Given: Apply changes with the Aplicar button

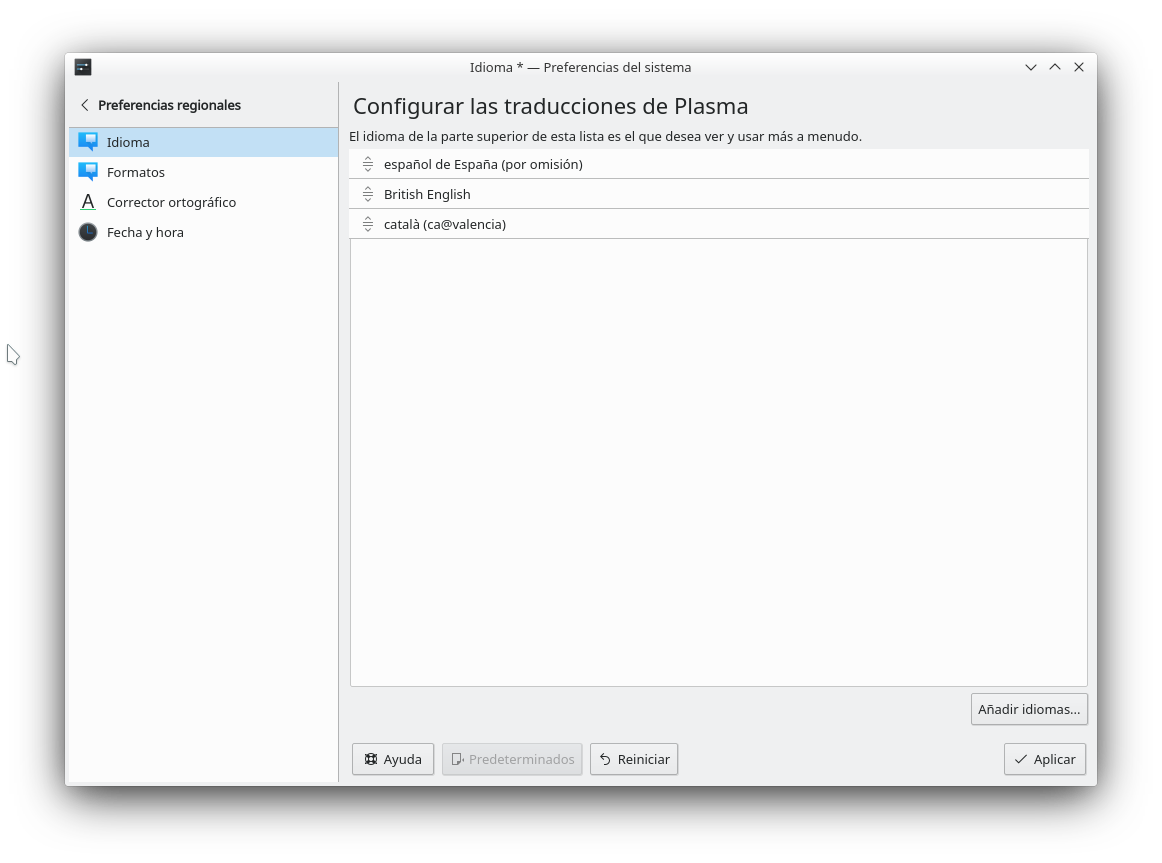Looking at the screenshot, I should (1044, 759).
